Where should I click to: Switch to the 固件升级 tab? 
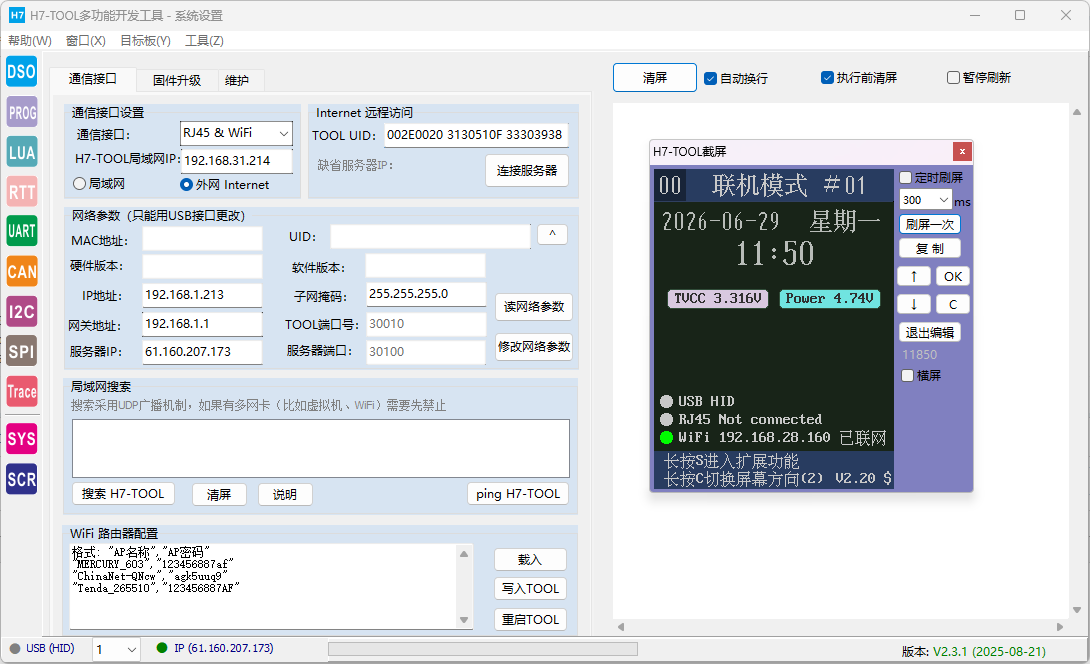click(x=177, y=80)
